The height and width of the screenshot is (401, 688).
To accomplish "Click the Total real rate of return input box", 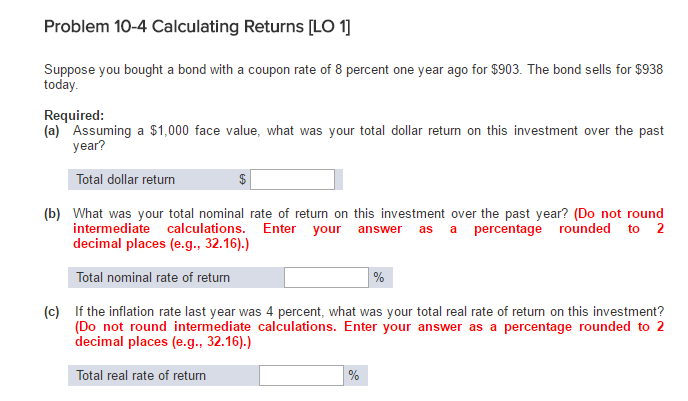I will pyautogui.click(x=301, y=375).
